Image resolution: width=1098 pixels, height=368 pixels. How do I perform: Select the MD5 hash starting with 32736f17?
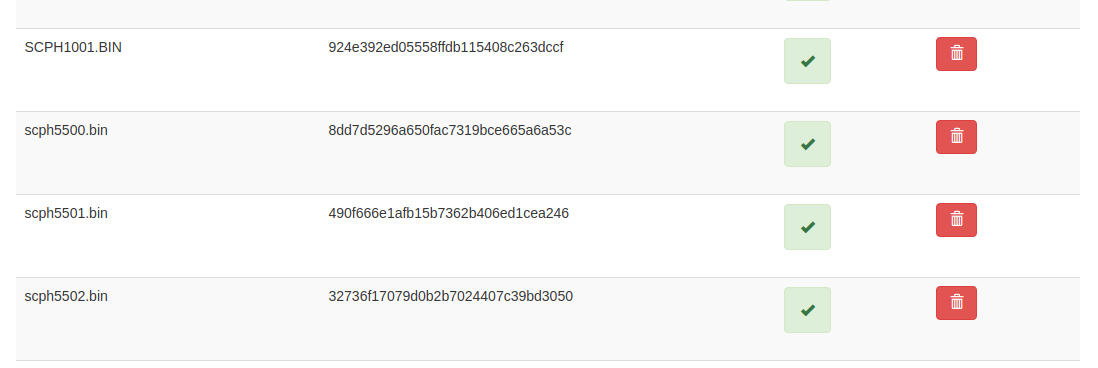coord(450,297)
